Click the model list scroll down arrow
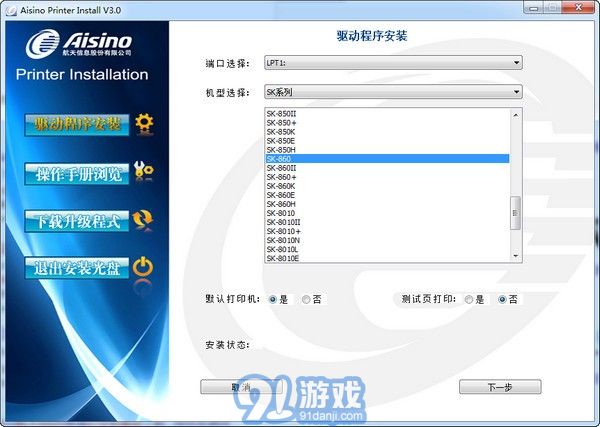This screenshot has height=427, width=600. (516, 256)
